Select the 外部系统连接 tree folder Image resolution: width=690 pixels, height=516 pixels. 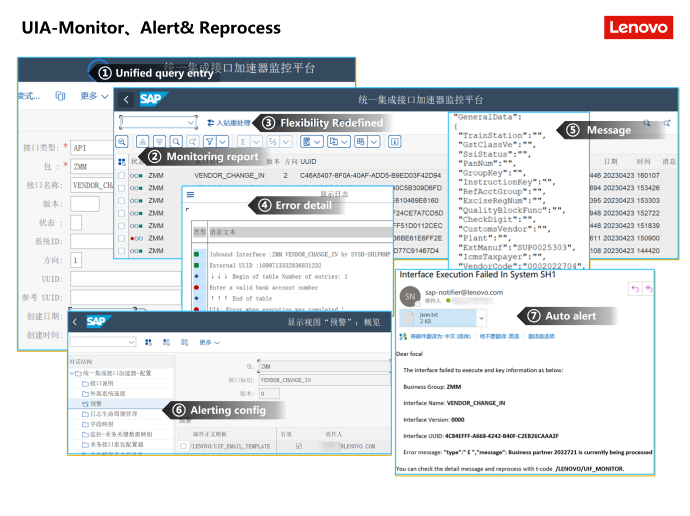(x=104, y=393)
